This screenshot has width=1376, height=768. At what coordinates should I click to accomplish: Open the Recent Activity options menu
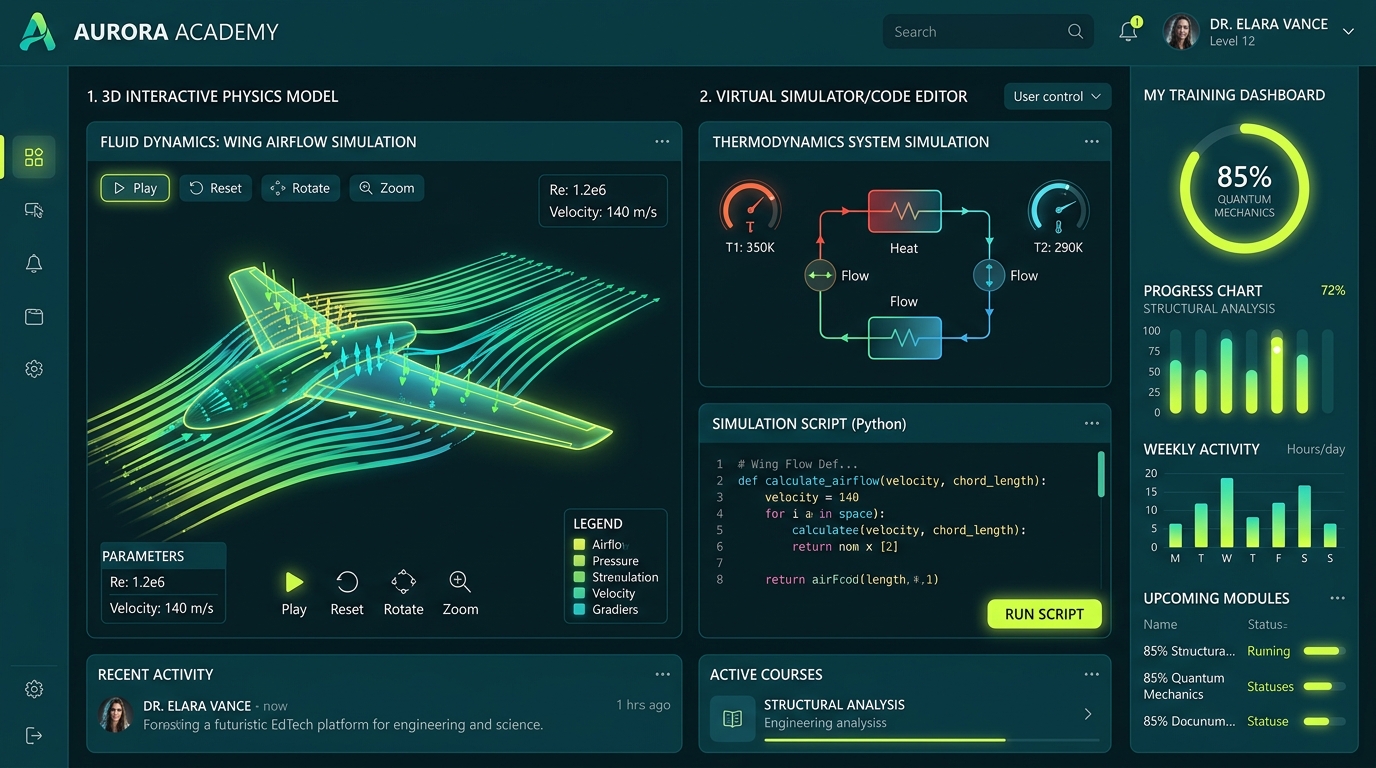coord(662,675)
